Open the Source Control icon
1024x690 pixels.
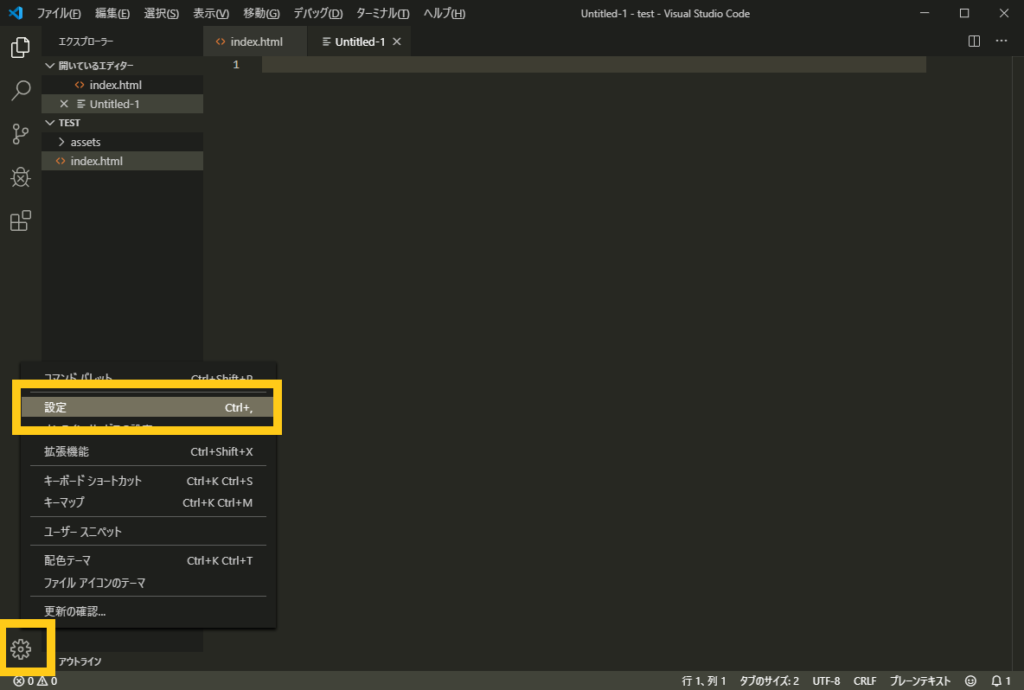[x=20, y=134]
